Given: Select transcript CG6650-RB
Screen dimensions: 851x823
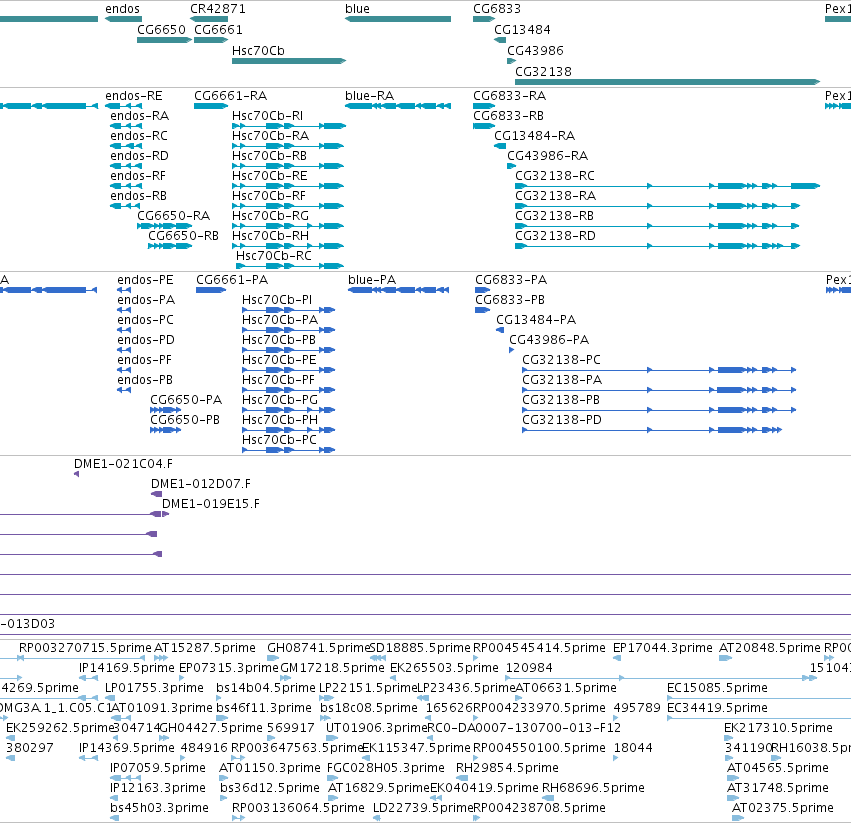Looking at the screenshot, I should pyautogui.click(x=183, y=236).
